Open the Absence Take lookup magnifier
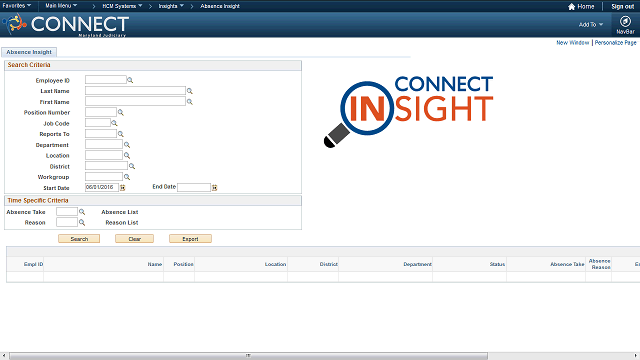This screenshot has width=640, height=360. [x=82, y=212]
